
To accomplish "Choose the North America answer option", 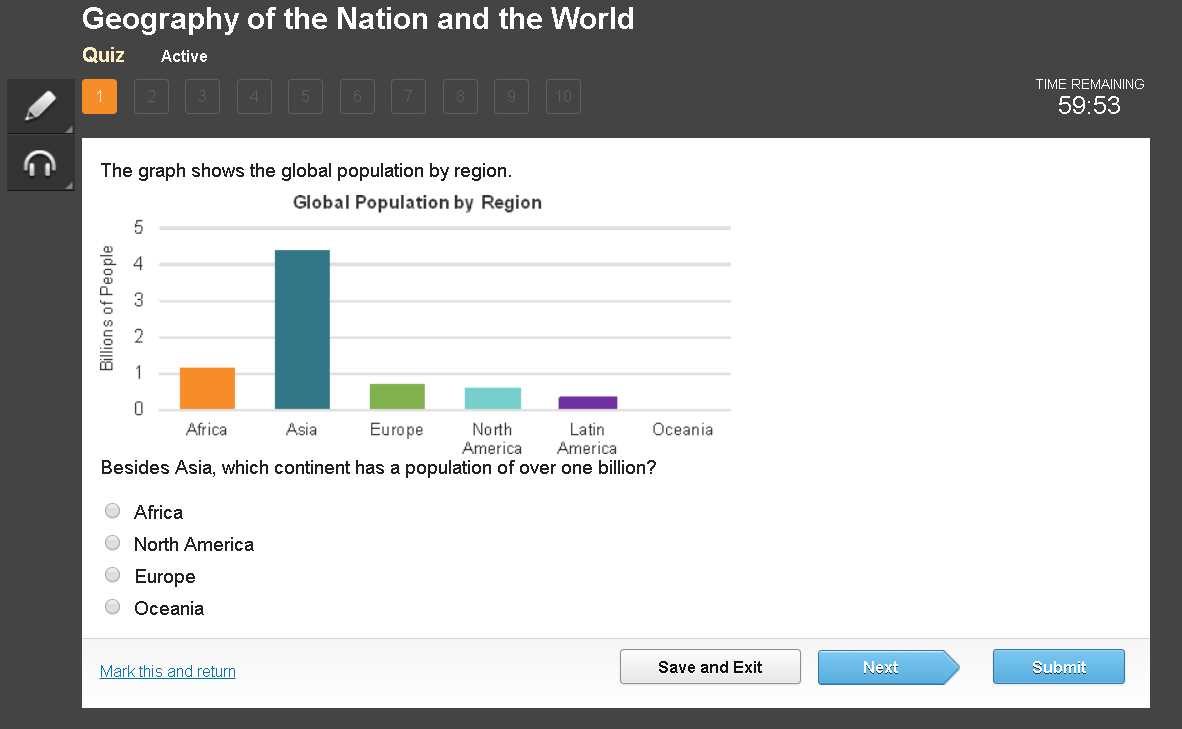I will click(x=112, y=543).
